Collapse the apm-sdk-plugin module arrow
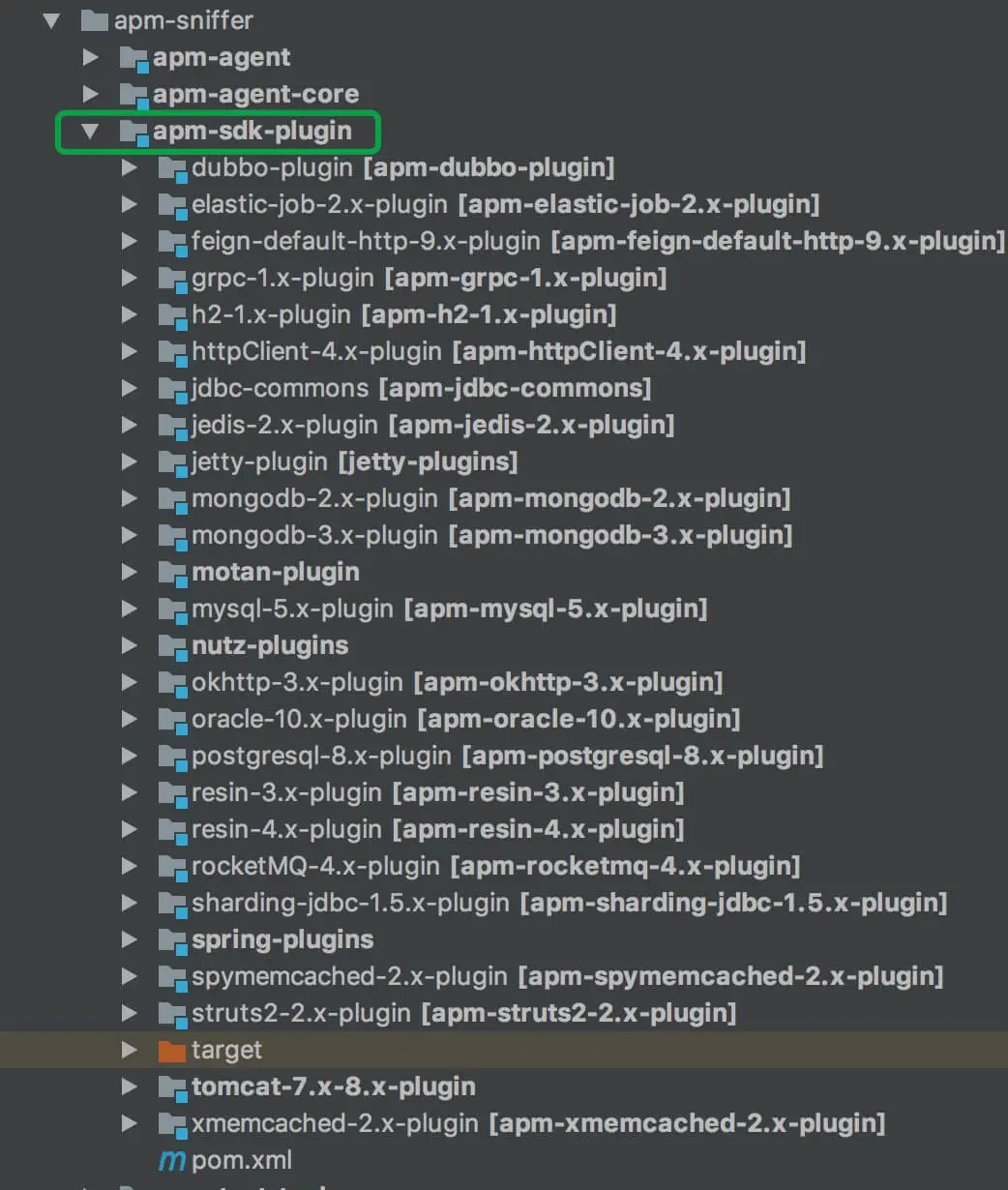Image resolution: width=1008 pixels, height=1190 pixels. (x=91, y=131)
